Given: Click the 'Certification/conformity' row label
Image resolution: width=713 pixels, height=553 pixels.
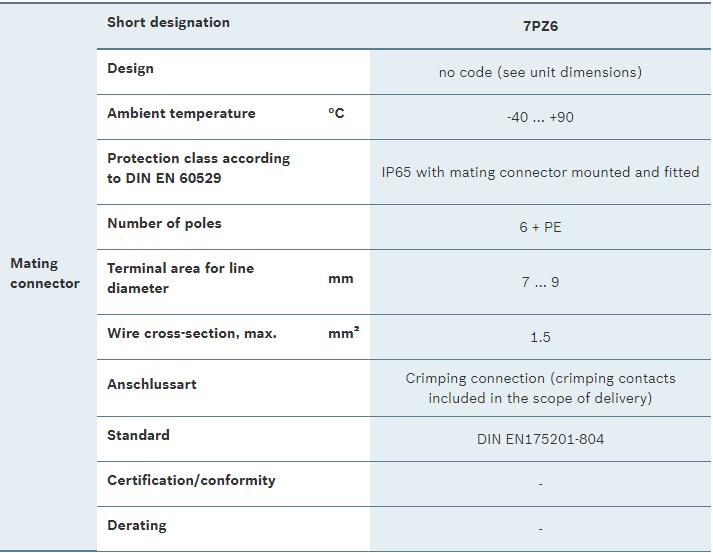Looking at the screenshot, I should pyautogui.click(x=191, y=480).
